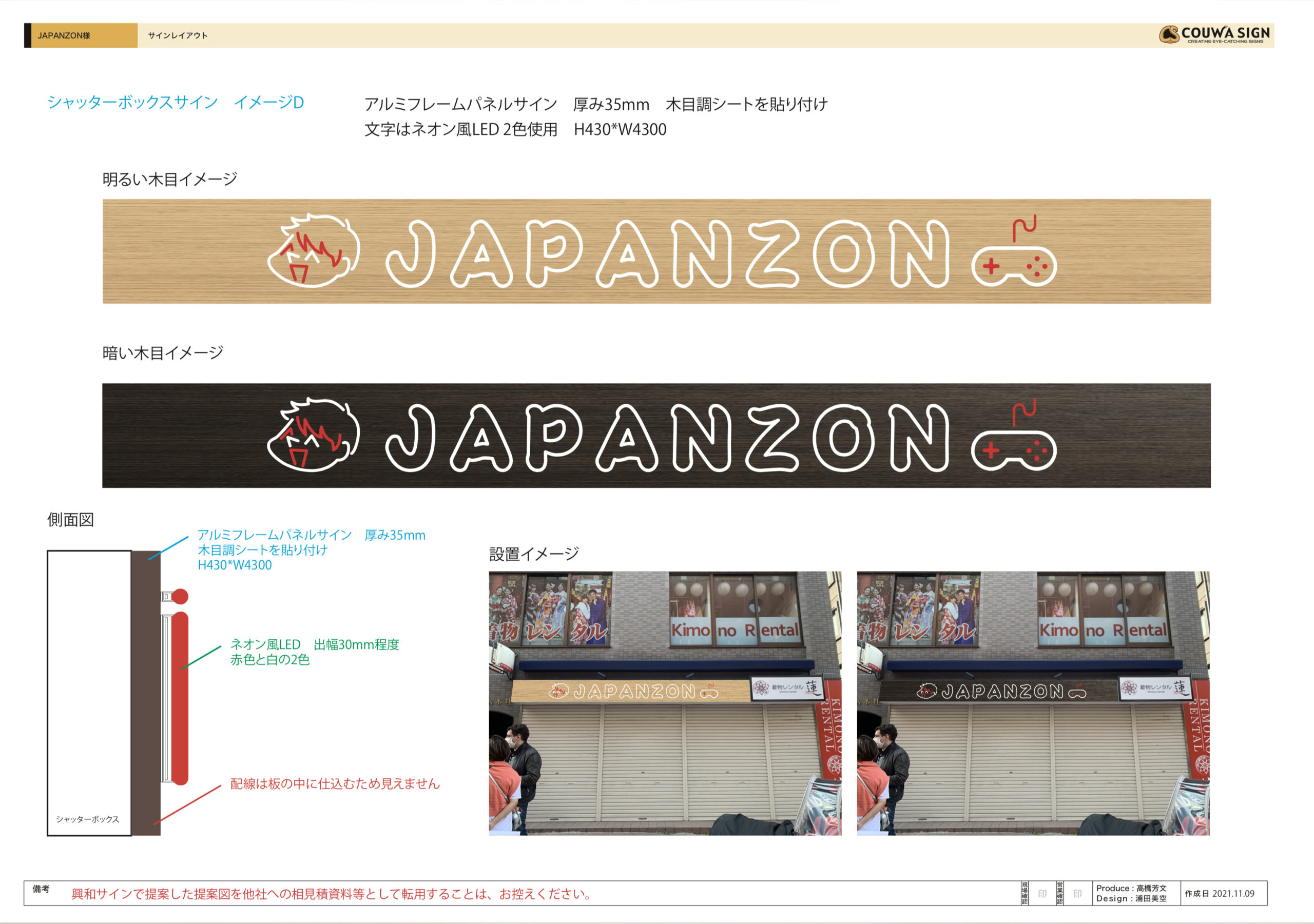Click the 作成日 2021.11.09 date

pos(1220,893)
